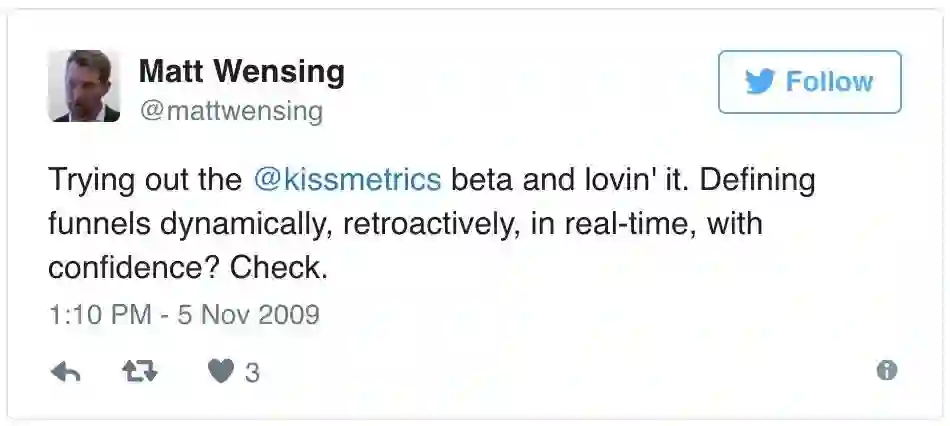Viewport: 950px width, 426px height.
Task: Visit the @kissmetrics mention link
Action: pos(347,180)
